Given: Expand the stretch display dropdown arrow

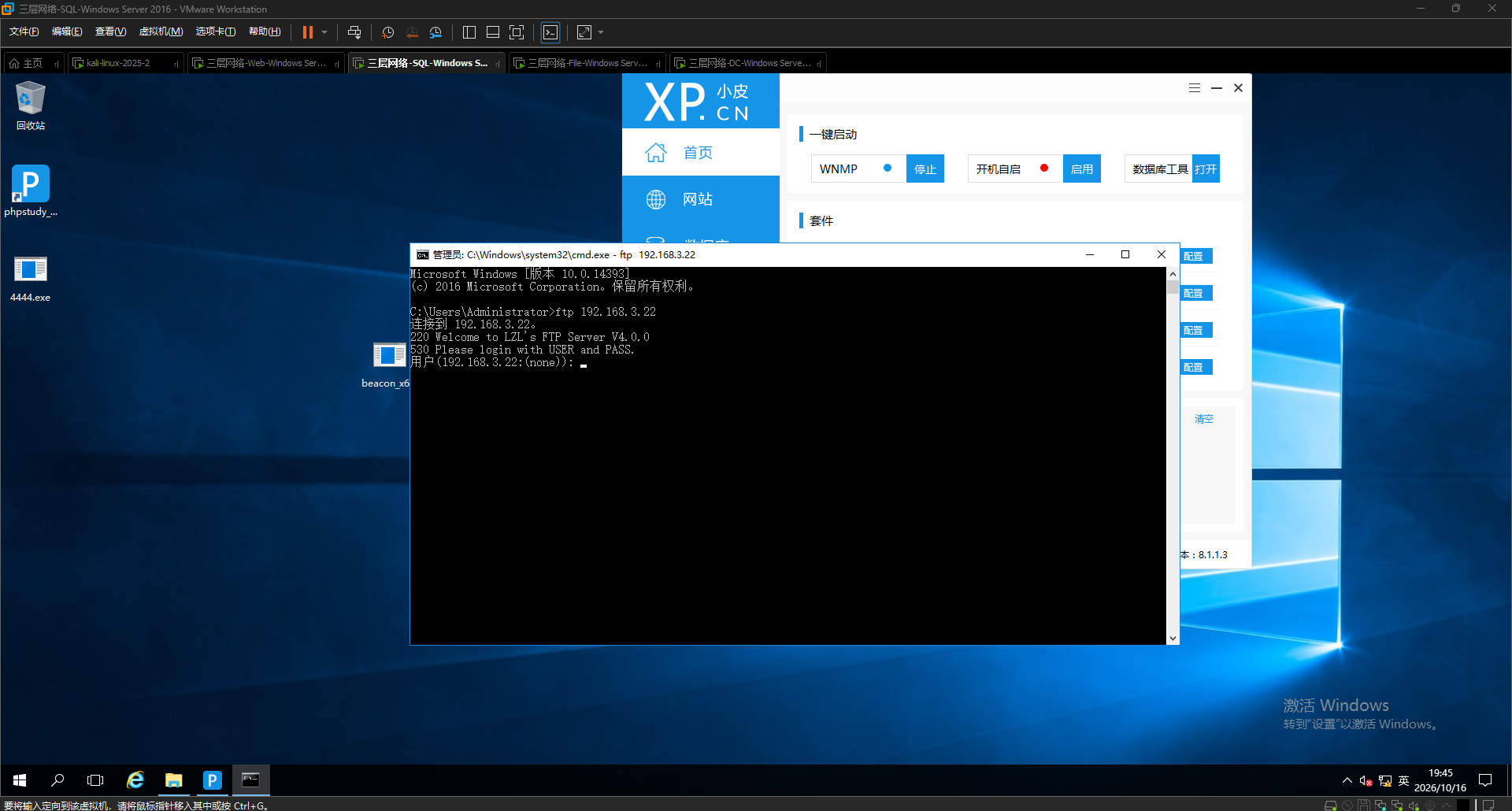Looking at the screenshot, I should 601,32.
